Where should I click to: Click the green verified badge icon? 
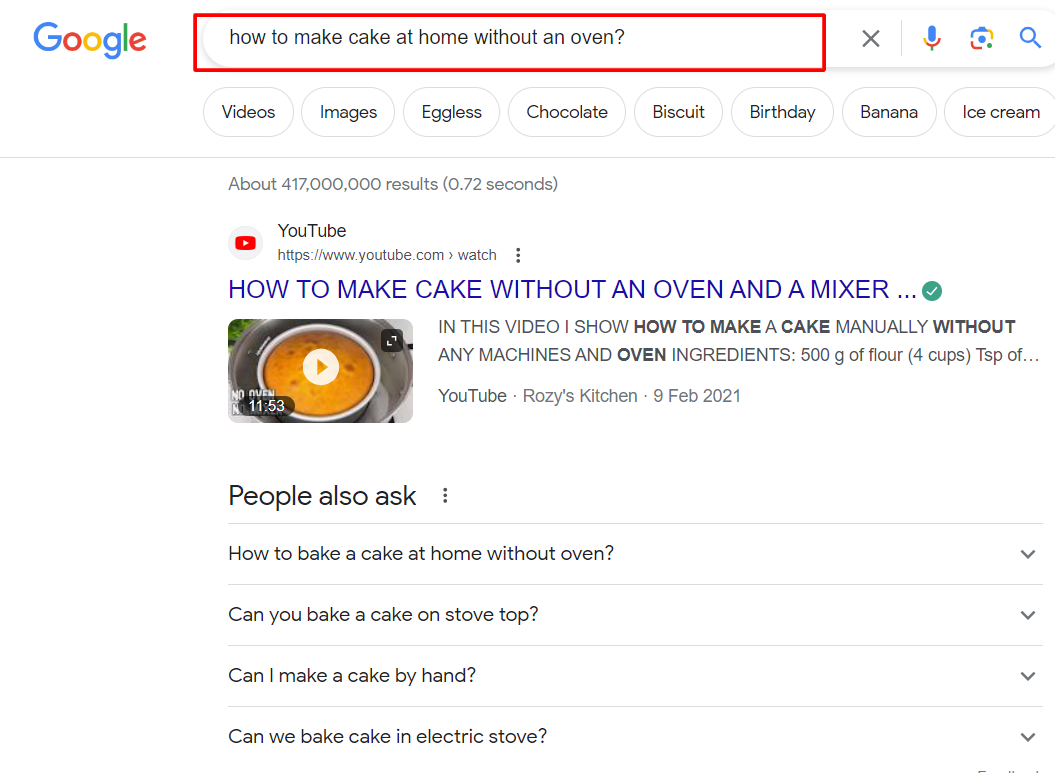click(x=932, y=291)
